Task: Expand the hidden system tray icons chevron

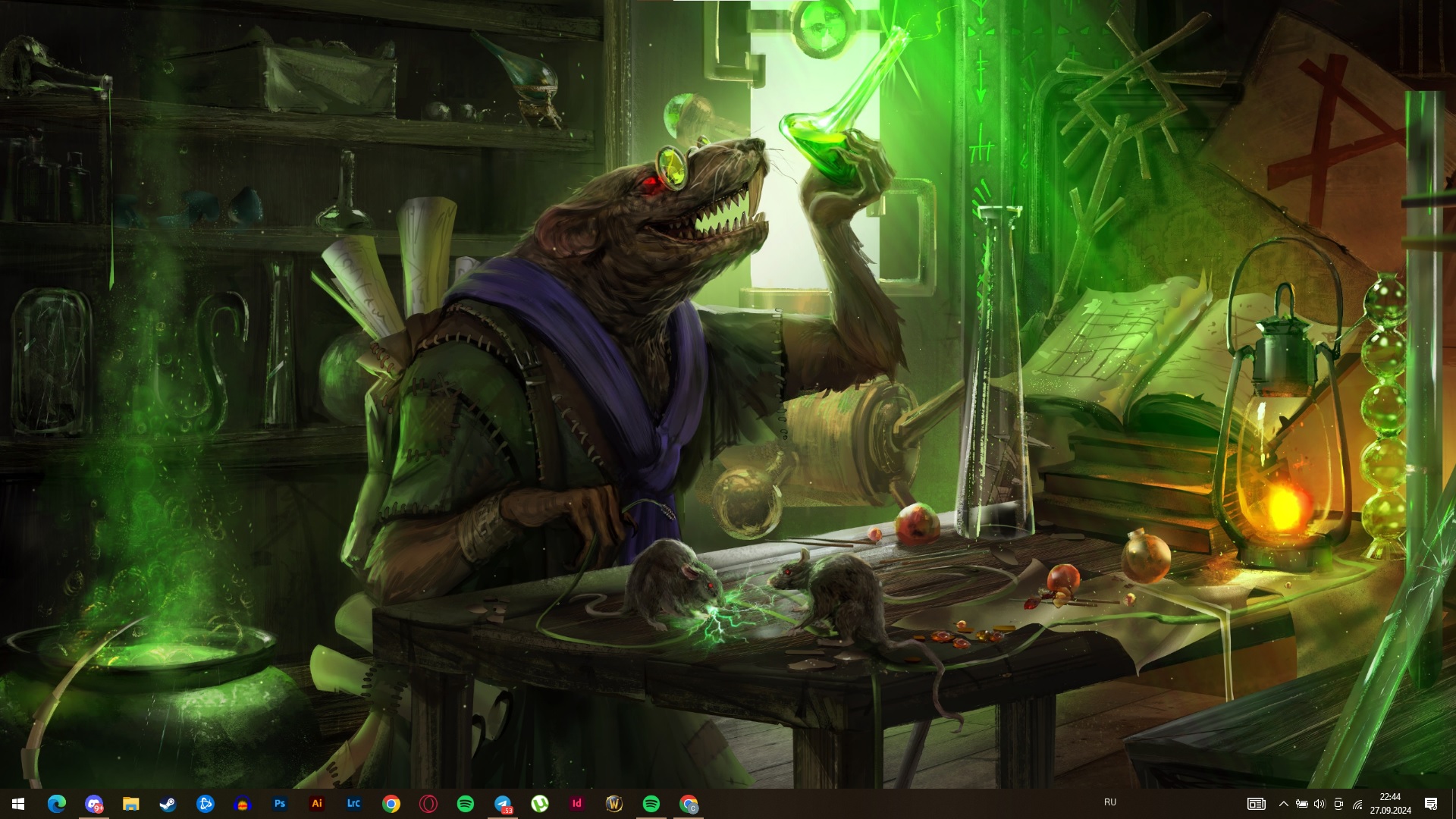Action: click(1283, 804)
